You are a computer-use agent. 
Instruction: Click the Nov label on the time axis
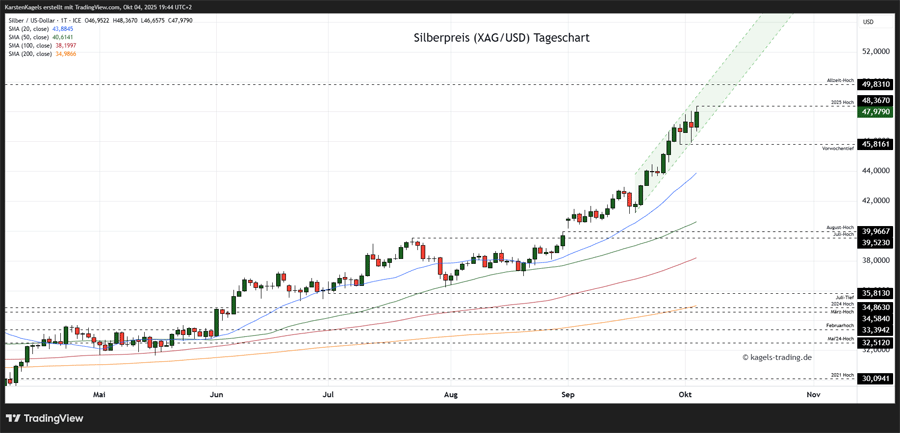[x=812, y=395]
